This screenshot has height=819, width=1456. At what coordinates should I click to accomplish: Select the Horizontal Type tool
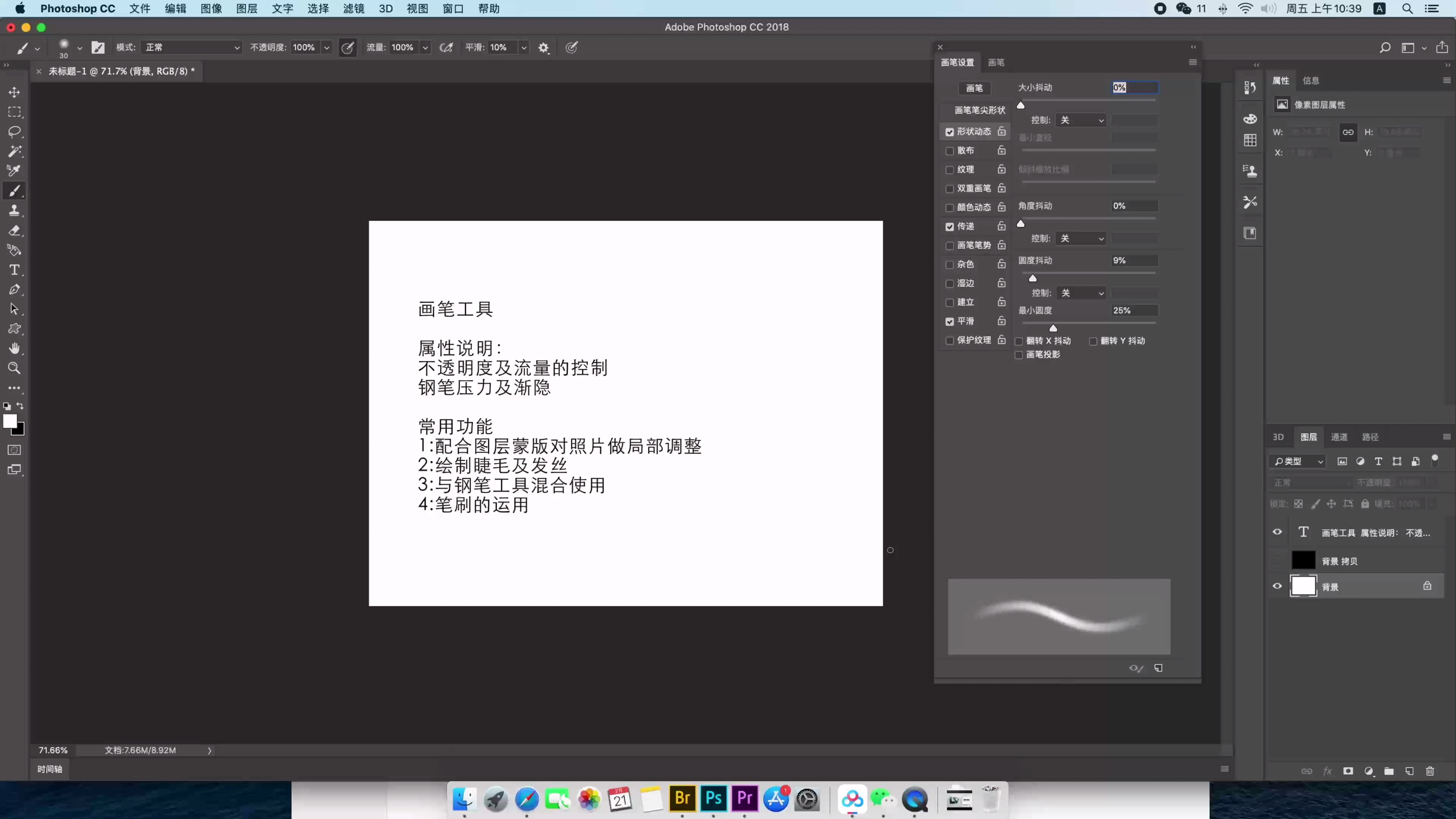(15, 270)
